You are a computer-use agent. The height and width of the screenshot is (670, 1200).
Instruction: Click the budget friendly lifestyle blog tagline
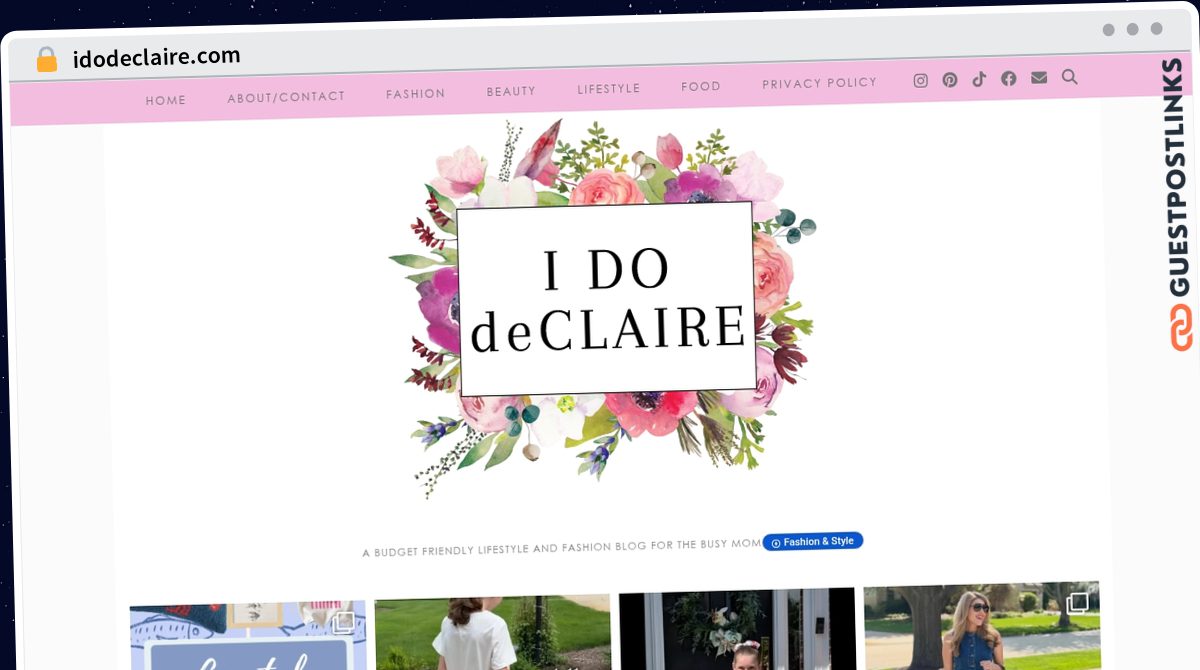pyautogui.click(x=562, y=548)
